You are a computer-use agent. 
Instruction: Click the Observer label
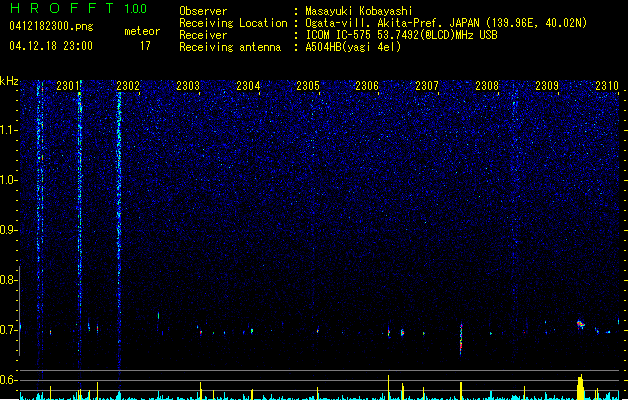[x=203, y=11]
